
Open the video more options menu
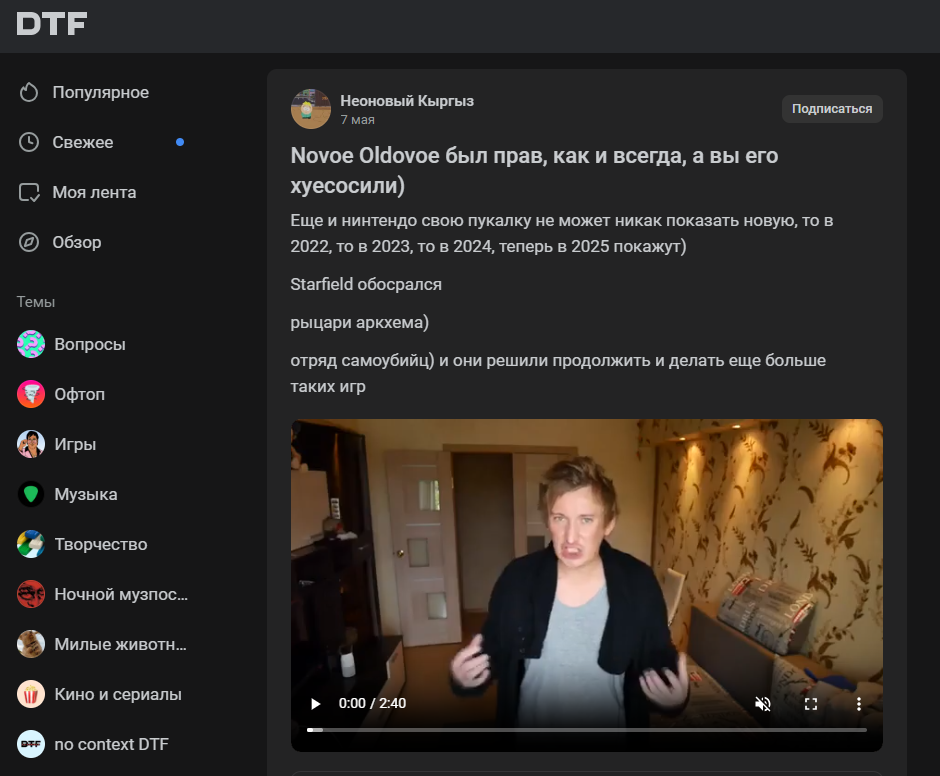pos(858,703)
